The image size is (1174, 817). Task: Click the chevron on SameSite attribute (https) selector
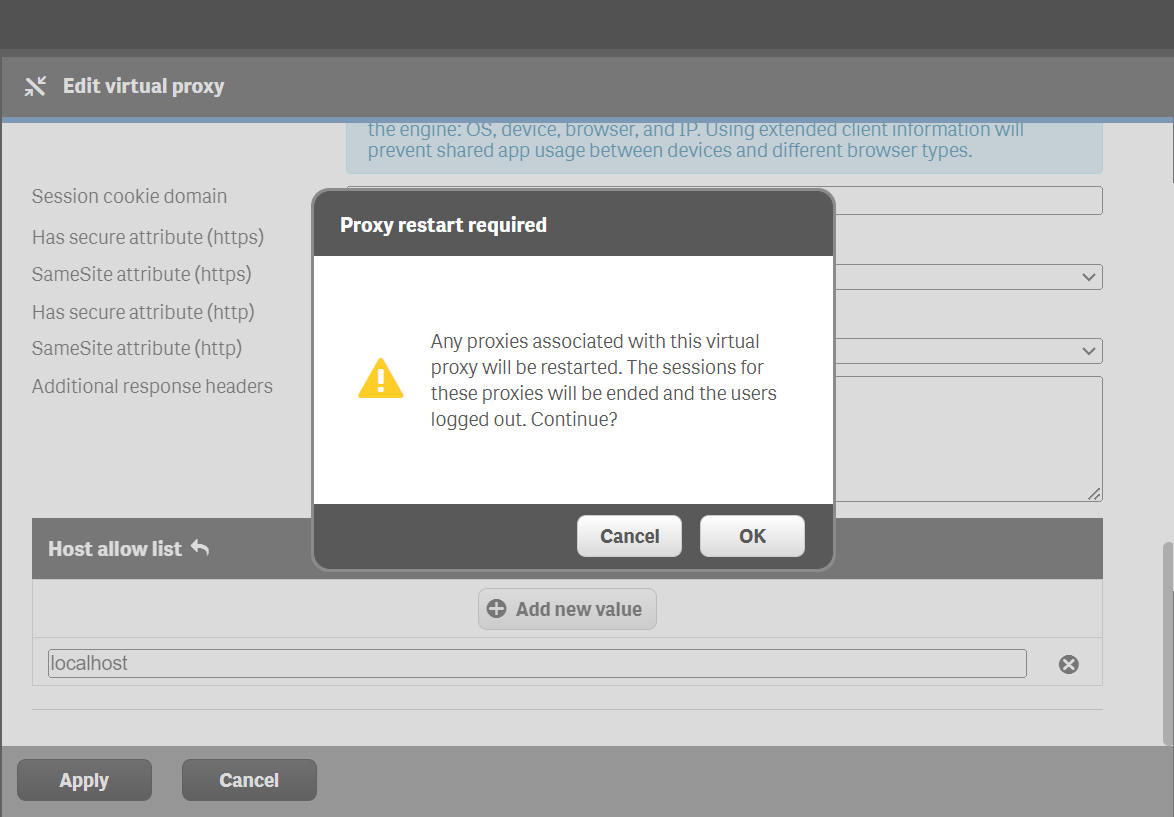(x=1089, y=276)
